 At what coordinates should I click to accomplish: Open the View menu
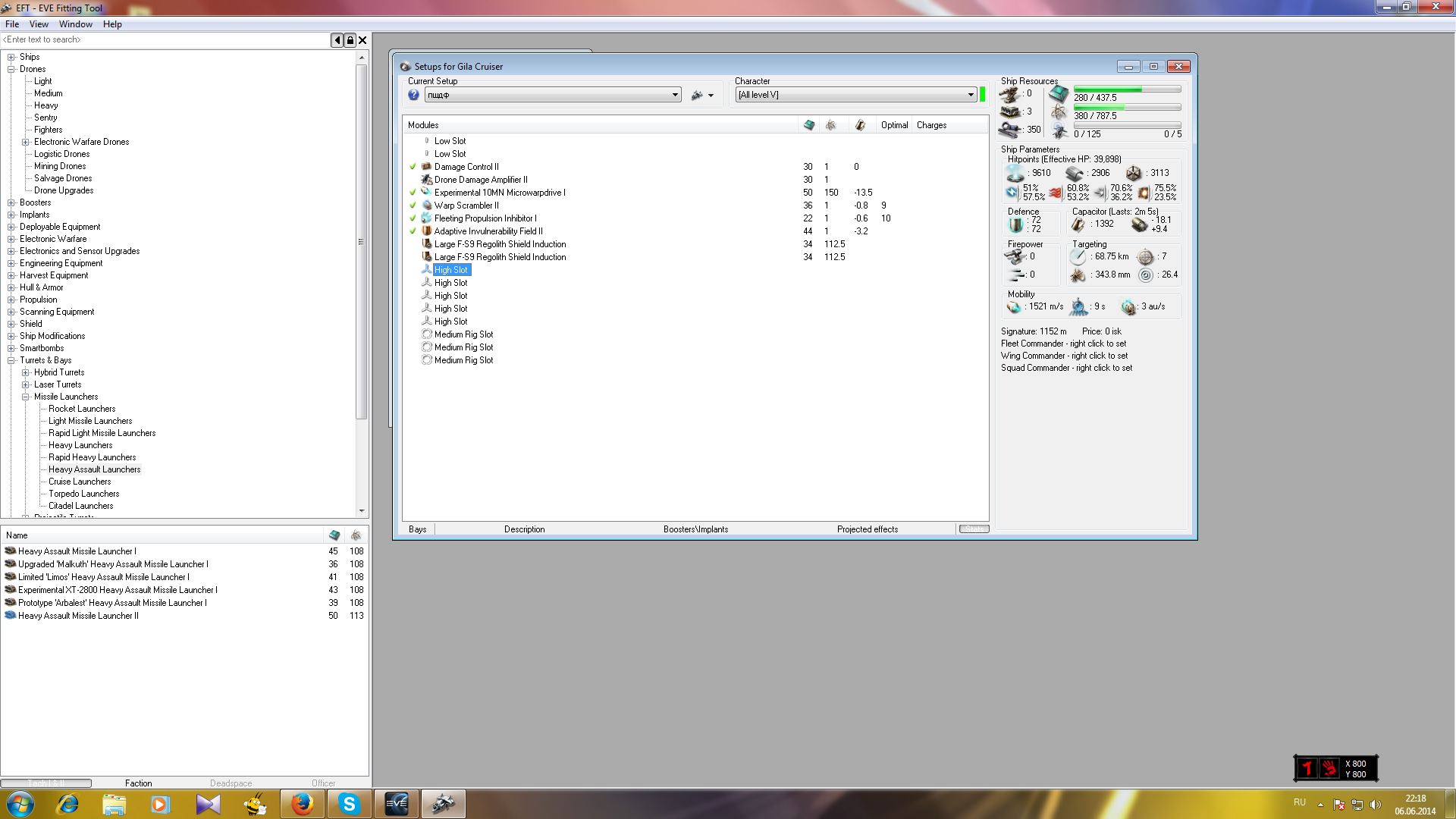[x=39, y=24]
